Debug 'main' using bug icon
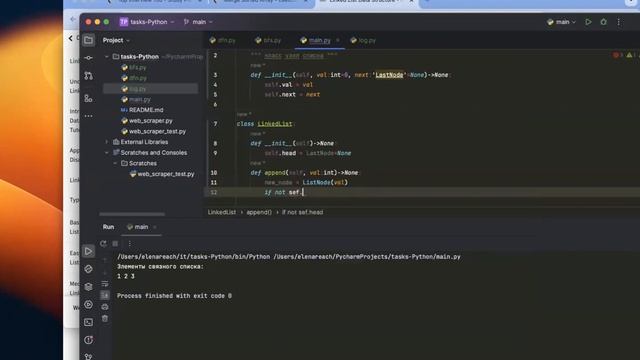This screenshot has height=360, width=640. tap(603, 22)
